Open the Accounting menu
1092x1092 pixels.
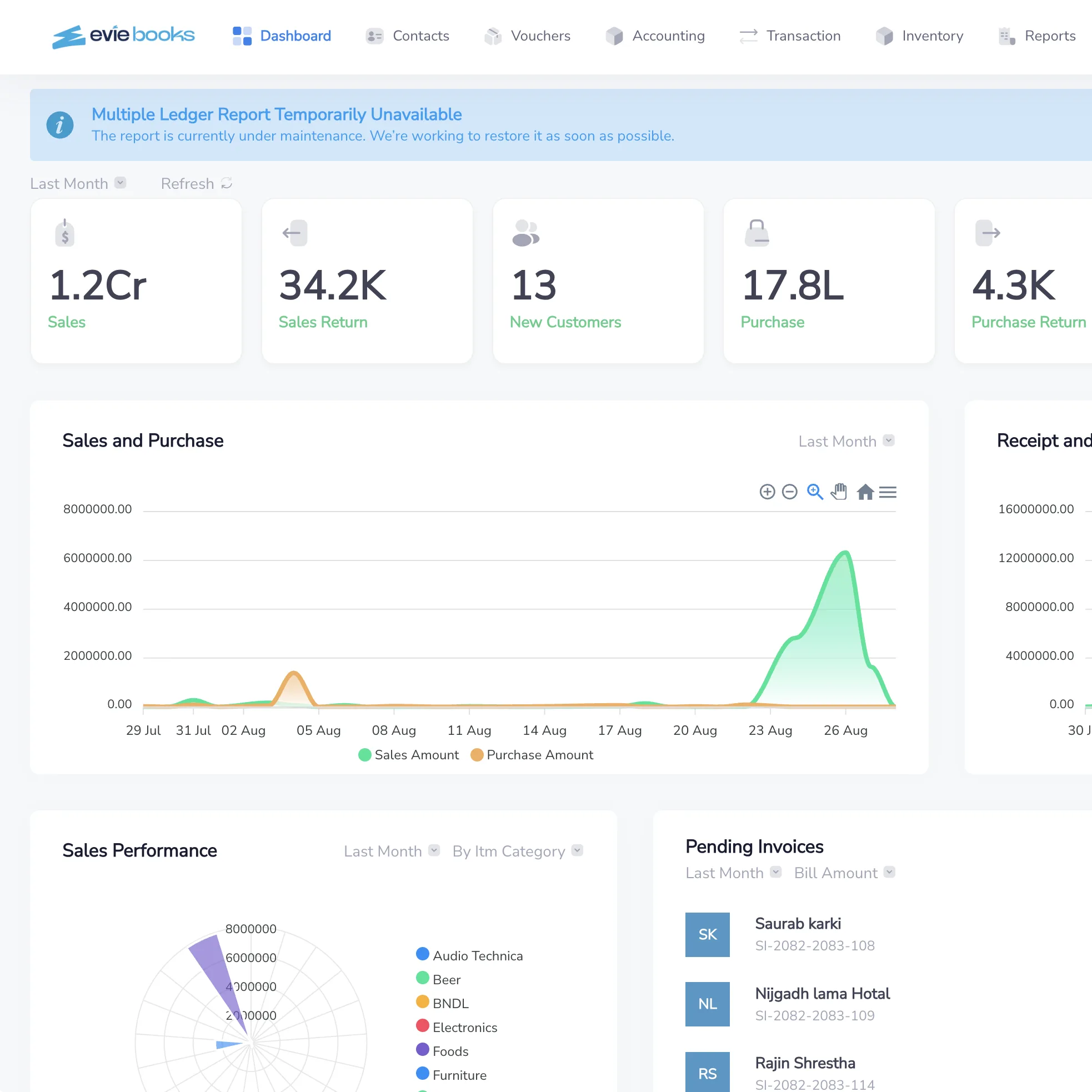click(654, 36)
